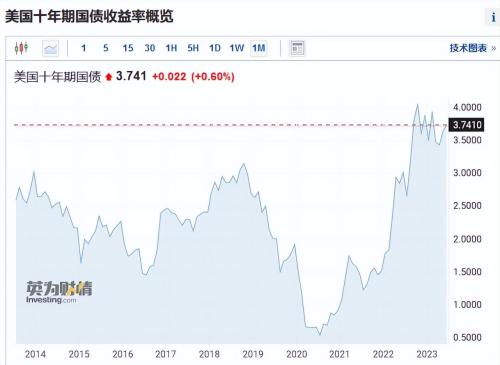This screenshot has width=500, height=365.
Task: Click the 4.0000 axis label
Action: [467, 107]
